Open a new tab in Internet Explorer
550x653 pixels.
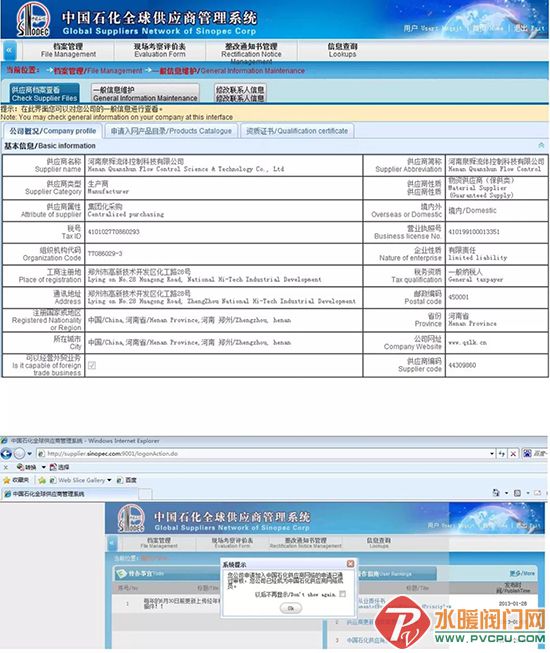(x=145, y=494)
